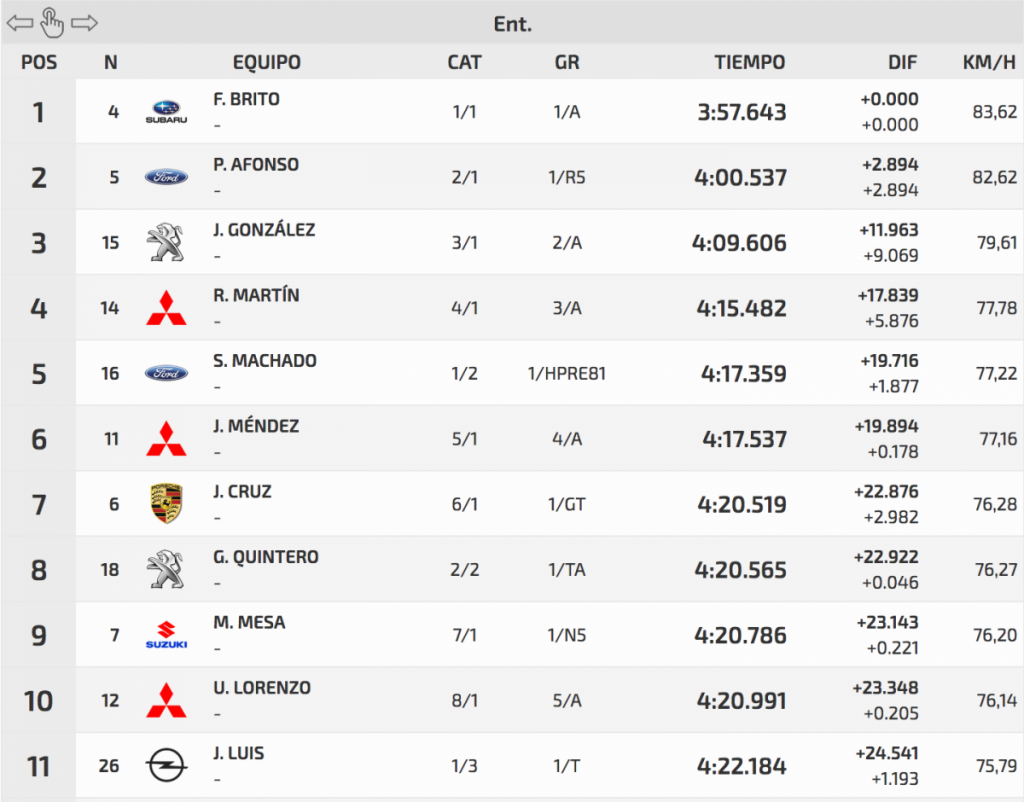Click the driver name J. MÉNDEZ

click(256, 426)
